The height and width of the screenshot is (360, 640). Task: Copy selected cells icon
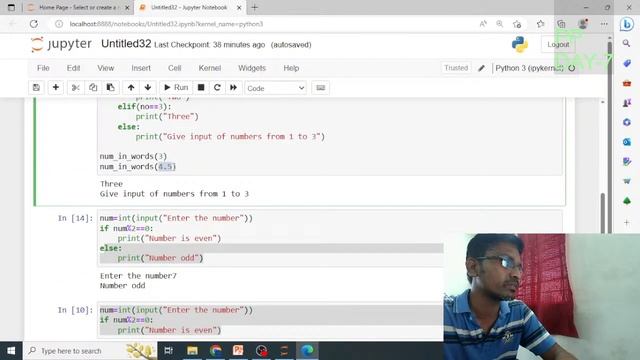click(x=93, y=88)
